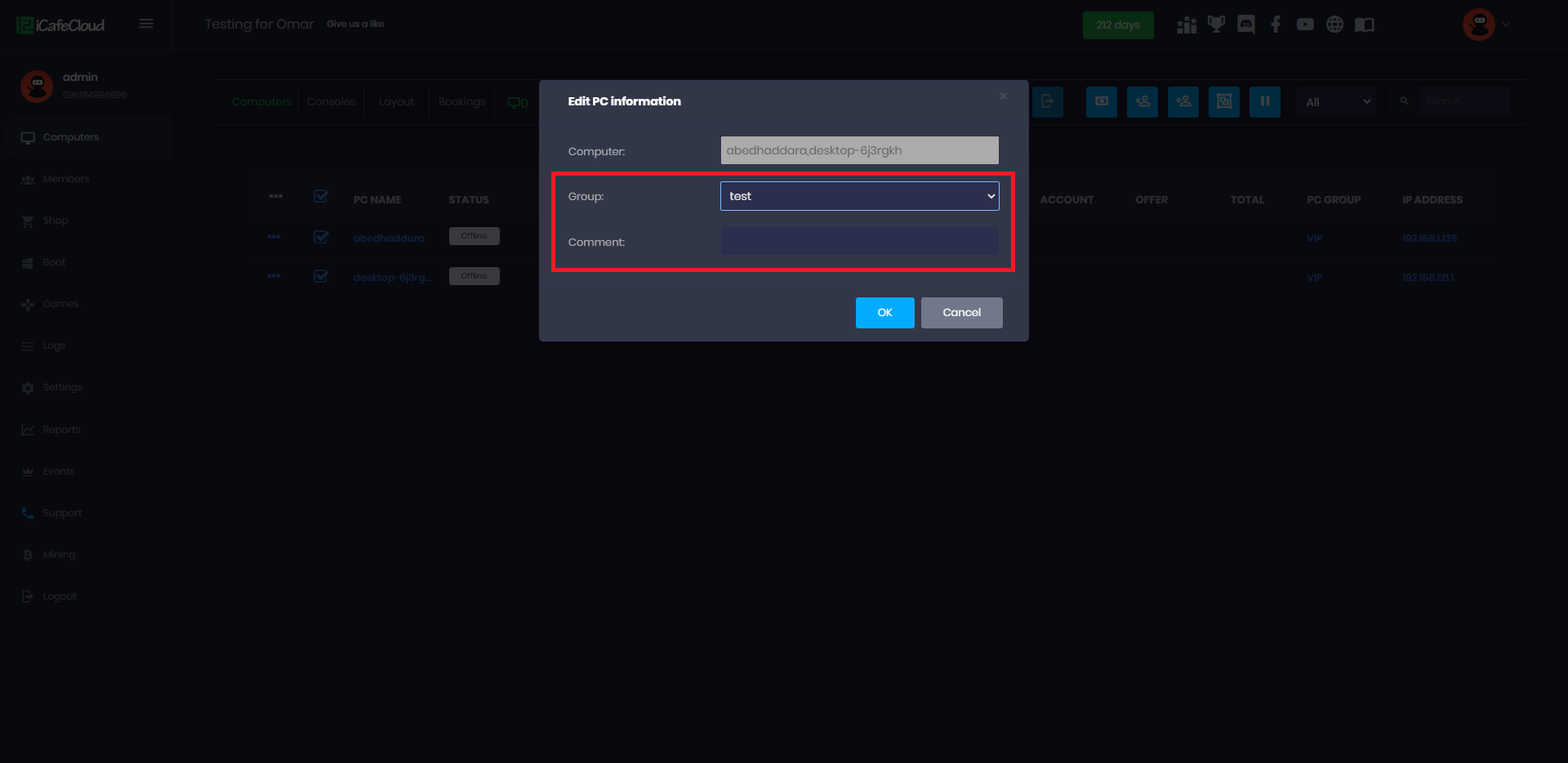Open the All filter dropdown
This screenshot has height=763, width=1568.
click(1337, 102)
